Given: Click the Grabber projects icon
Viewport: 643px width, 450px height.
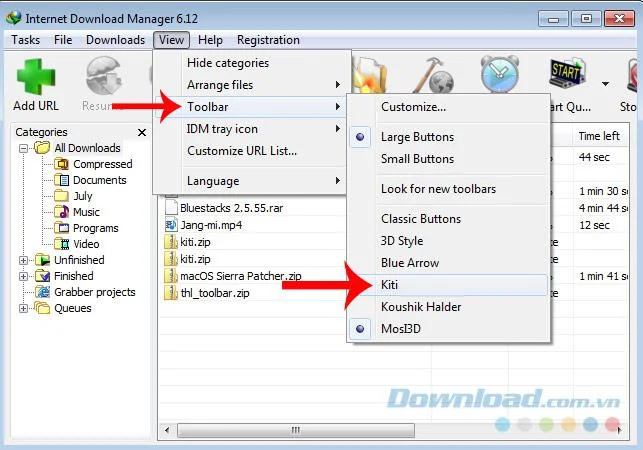Looking at the screenshot, I should coord(42,292).
